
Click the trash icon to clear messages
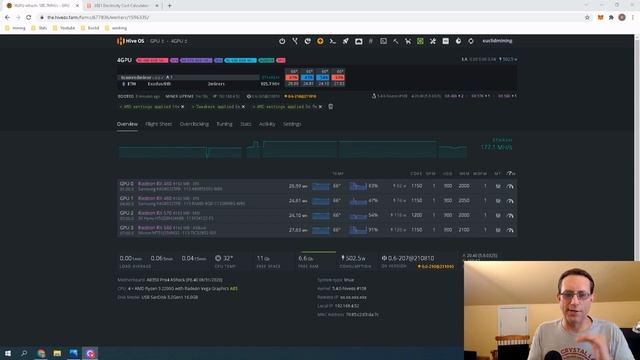click(x=331, y=107)
